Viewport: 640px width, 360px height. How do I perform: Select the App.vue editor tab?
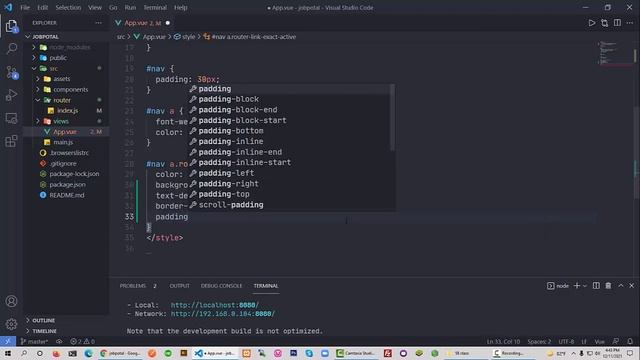coord(142,23)
